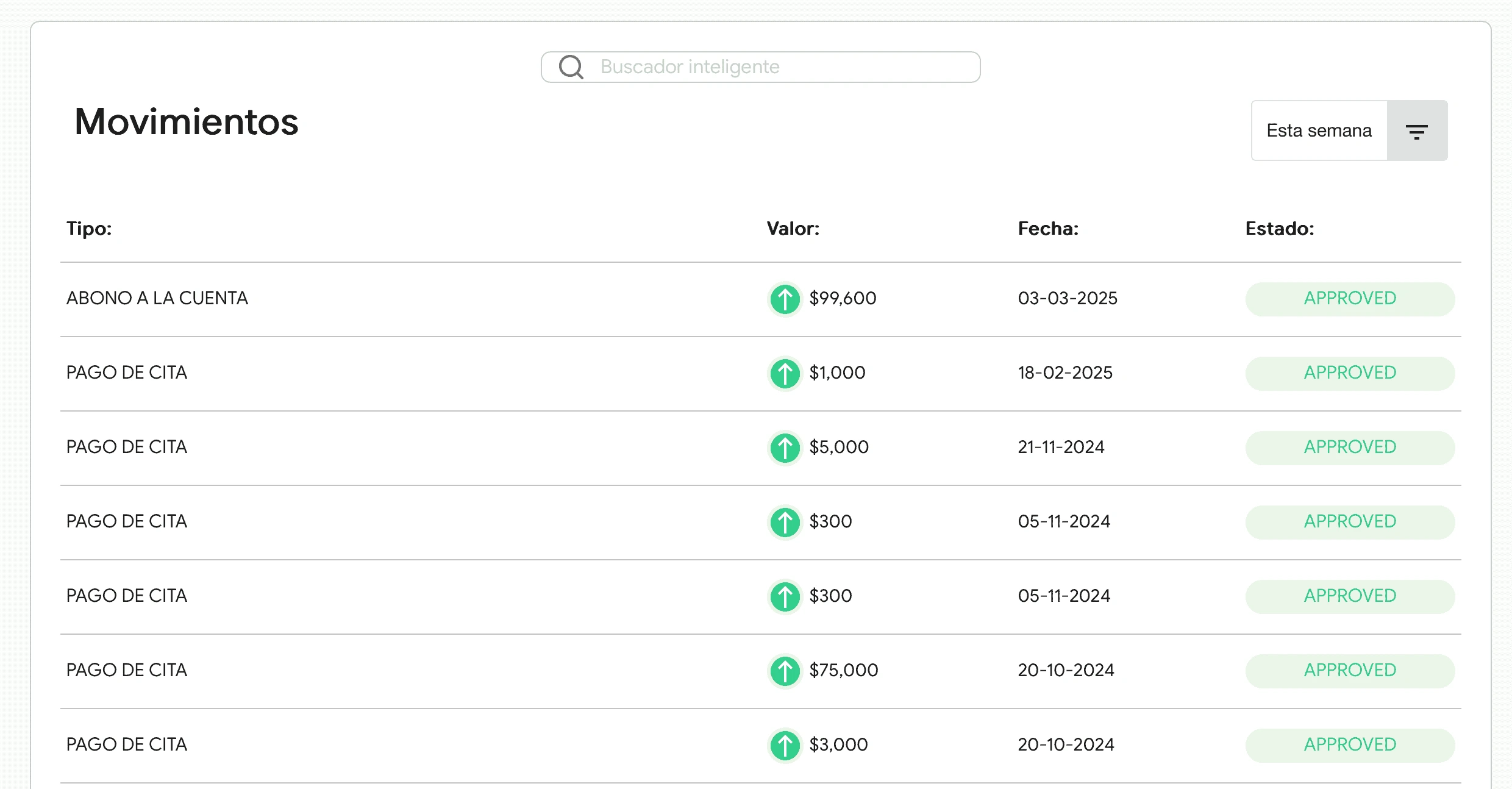Toggle the APPROVED status for the 18-02-2025 payment
Viewport: 1512px width, 789px height.
pyautogui.click(x=1349, y=373)
